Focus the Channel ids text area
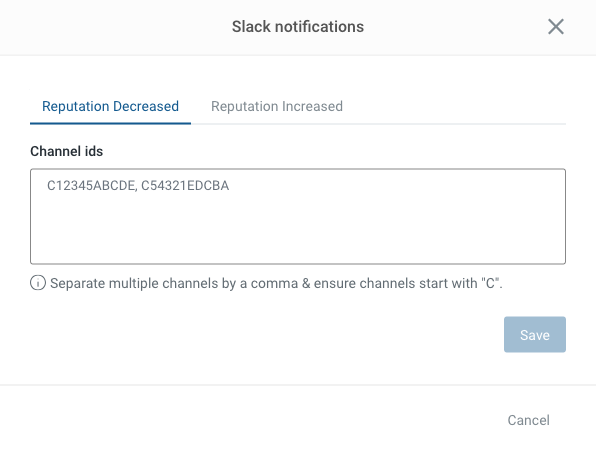 (x=298, y=216)
